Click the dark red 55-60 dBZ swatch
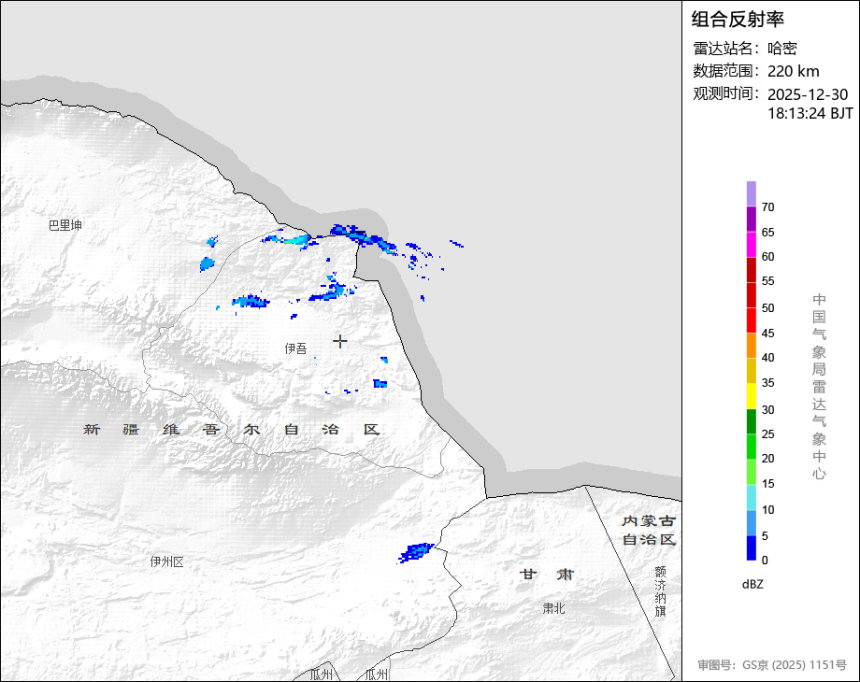860x682 pixels. tap(751, 269)
